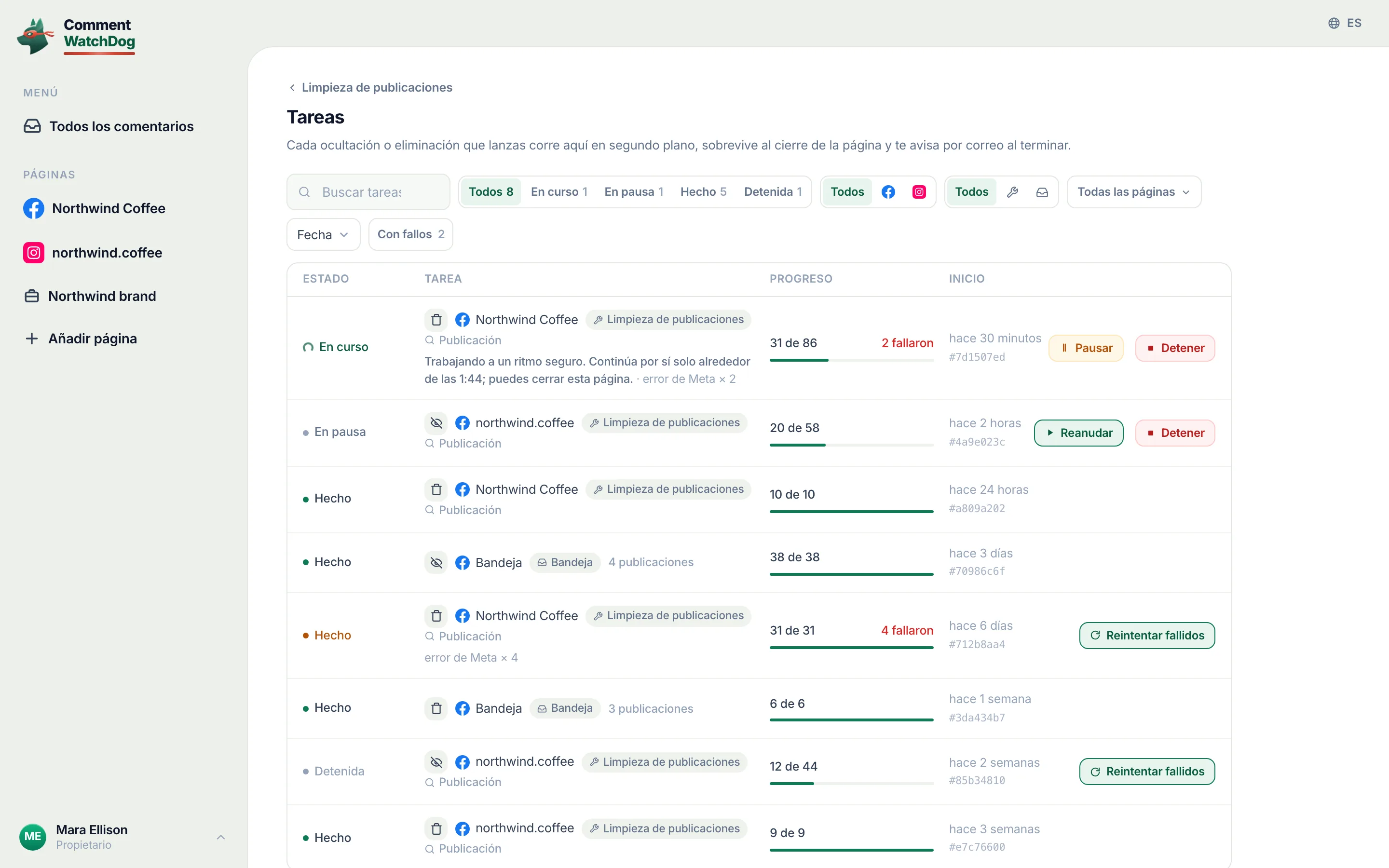This screenshot has width=1389, height=868.
Task: Click Bandeja tag in 4 publicaciones row
Action: pyautogui.click(x=565, y=563)
